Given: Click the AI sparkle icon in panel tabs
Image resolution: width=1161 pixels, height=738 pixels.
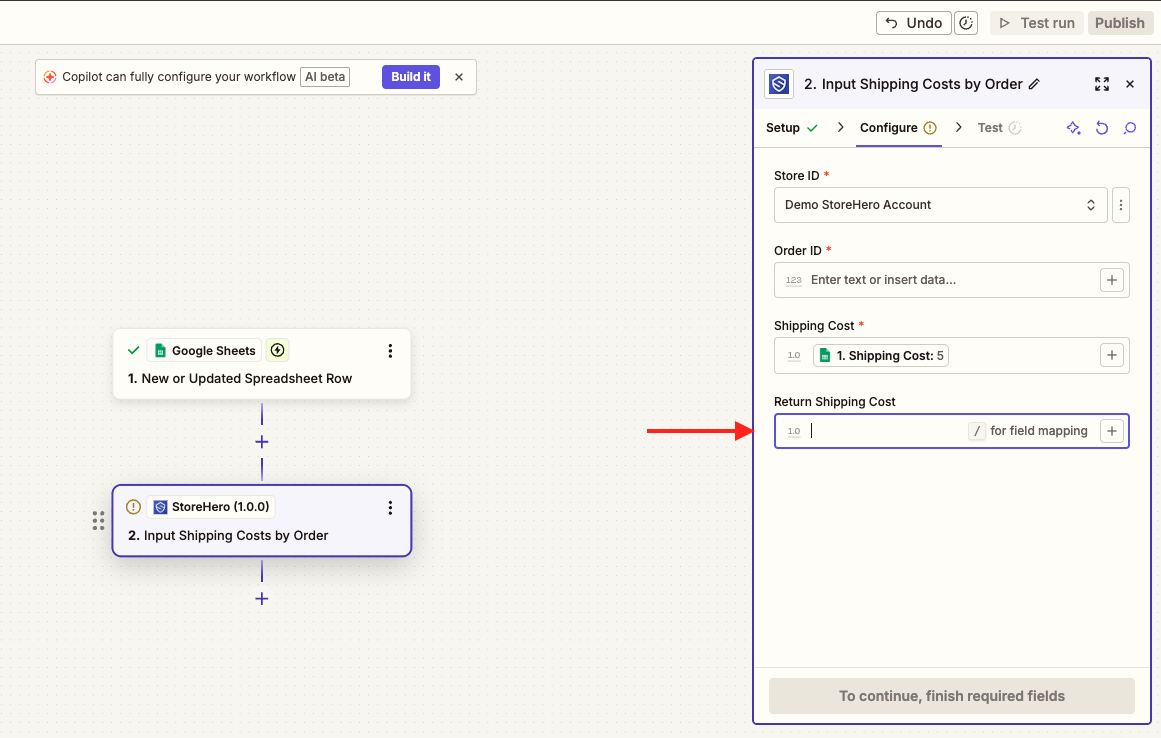Looking at the screenshot, I should point(1073,128).
